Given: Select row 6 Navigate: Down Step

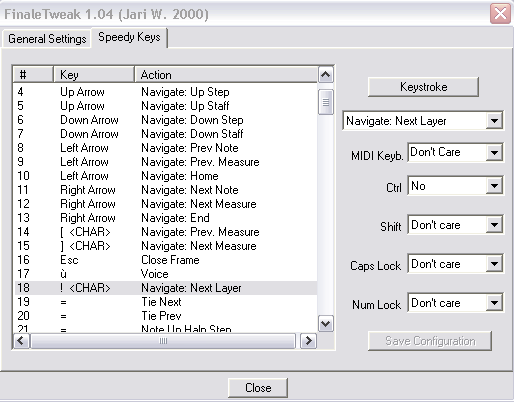Looking at the screenshot, I should [x=165, y=120].
